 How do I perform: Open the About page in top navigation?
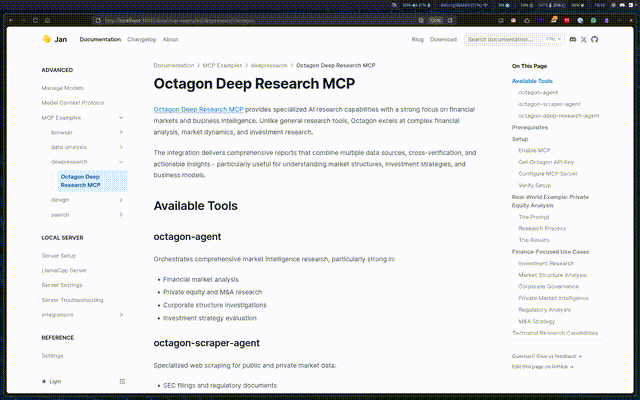tap(171, 39)
